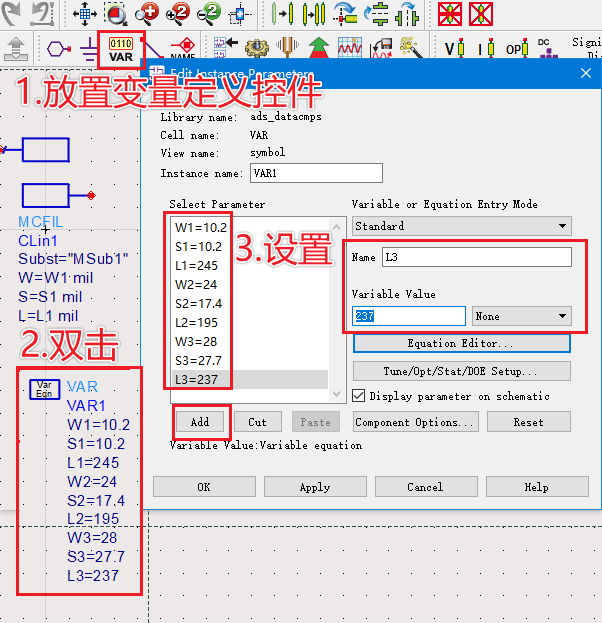The width and height of the screenshot is (602, 623).
Task: Click the zoom in magnifier with plus
Action: pyautogui.click(x=147, y=13)
